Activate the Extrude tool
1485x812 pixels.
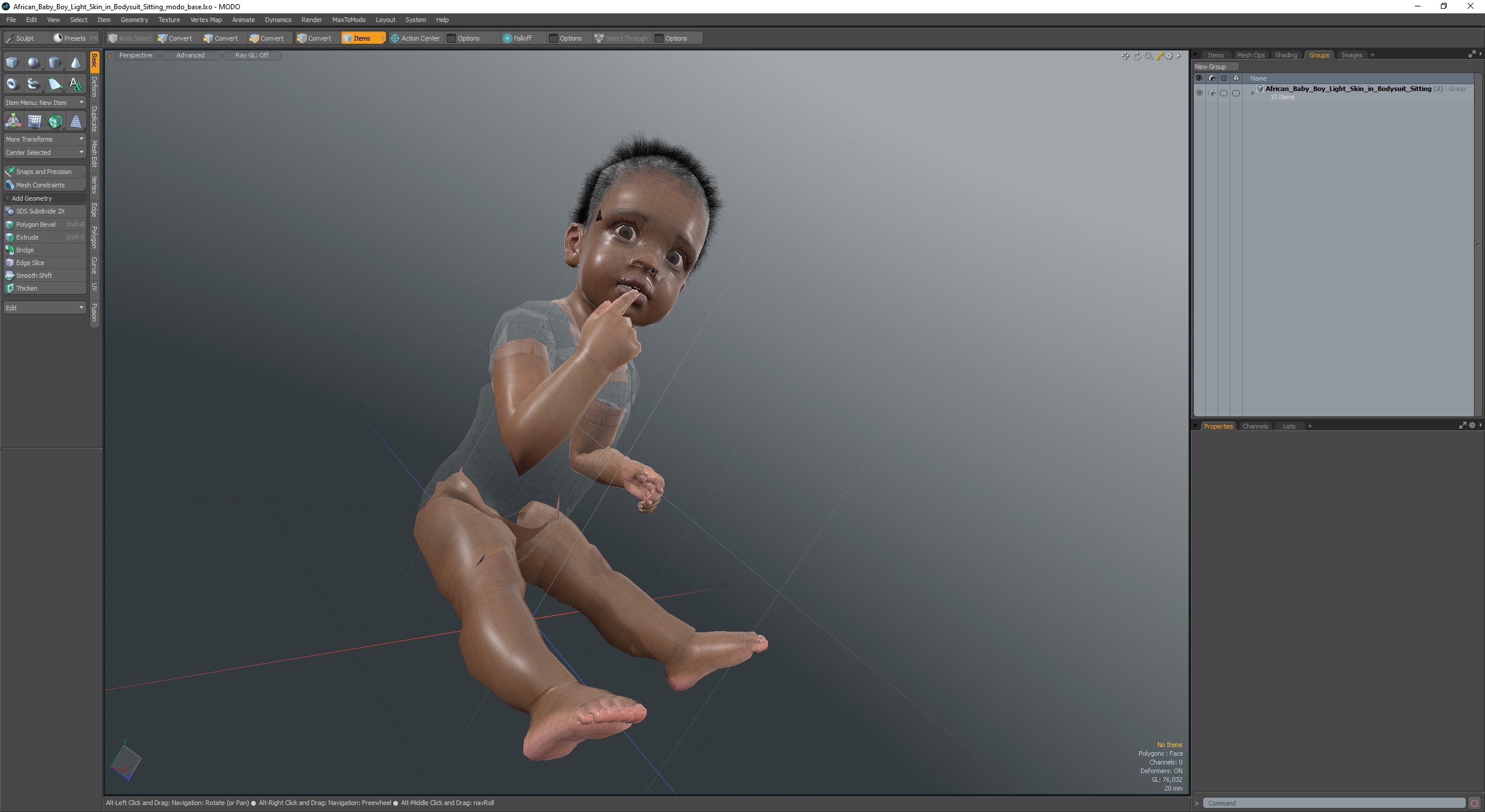click(45, 237)
